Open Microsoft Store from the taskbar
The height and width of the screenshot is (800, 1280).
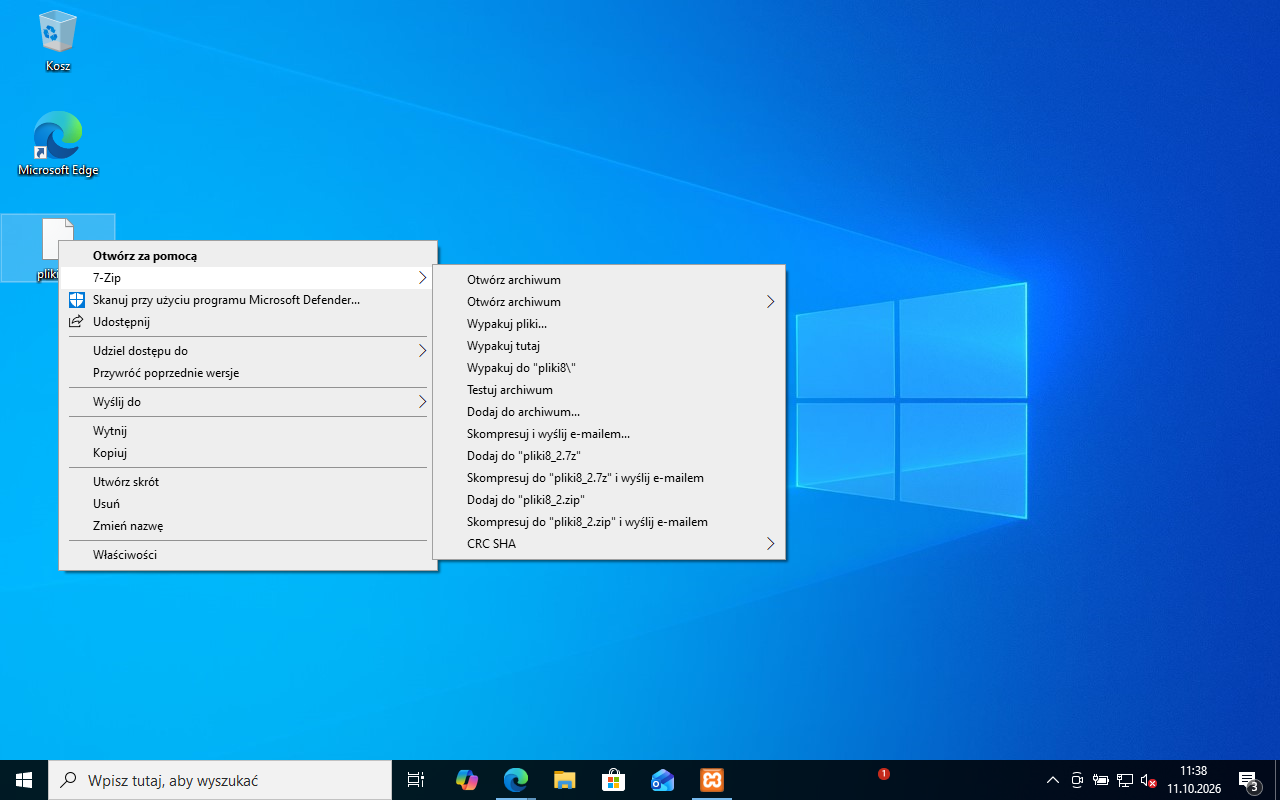tap(613, 780)
